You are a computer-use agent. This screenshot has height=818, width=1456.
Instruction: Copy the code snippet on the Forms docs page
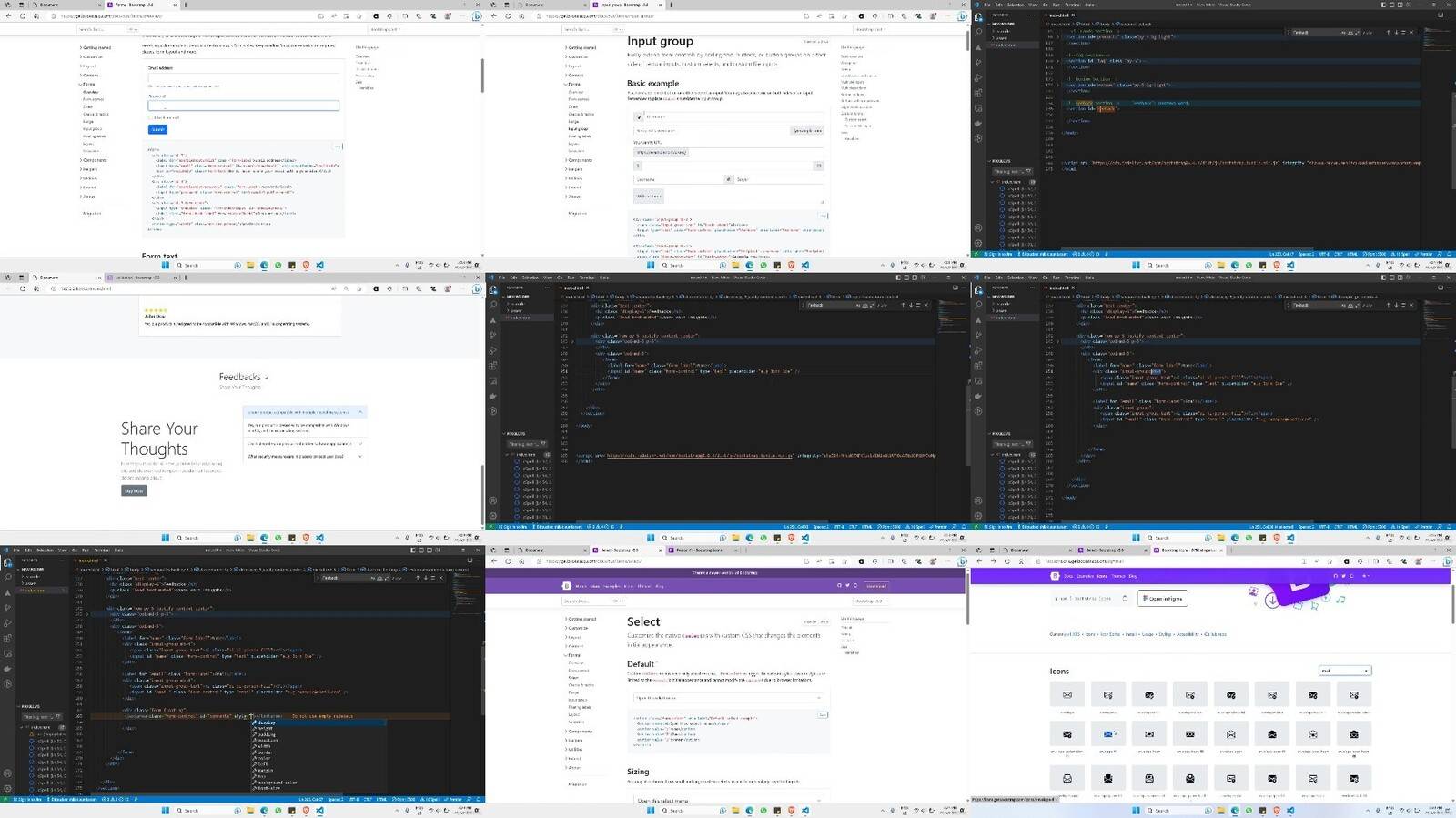(x=338, y=146)
